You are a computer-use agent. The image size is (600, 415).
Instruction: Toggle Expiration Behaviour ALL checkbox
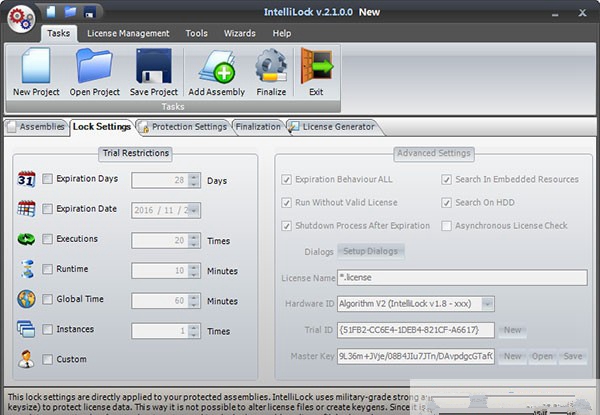pos(286,179)
